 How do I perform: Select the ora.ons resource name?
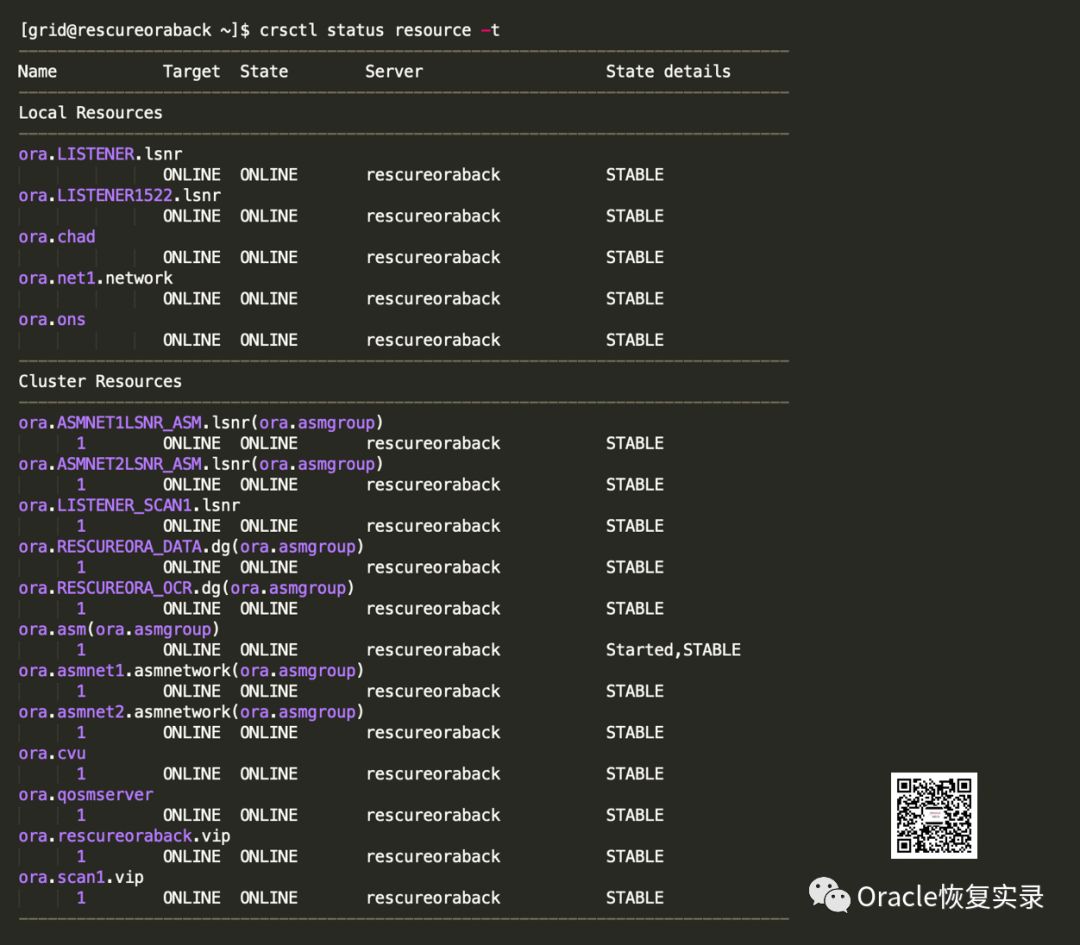pos(52,320)
